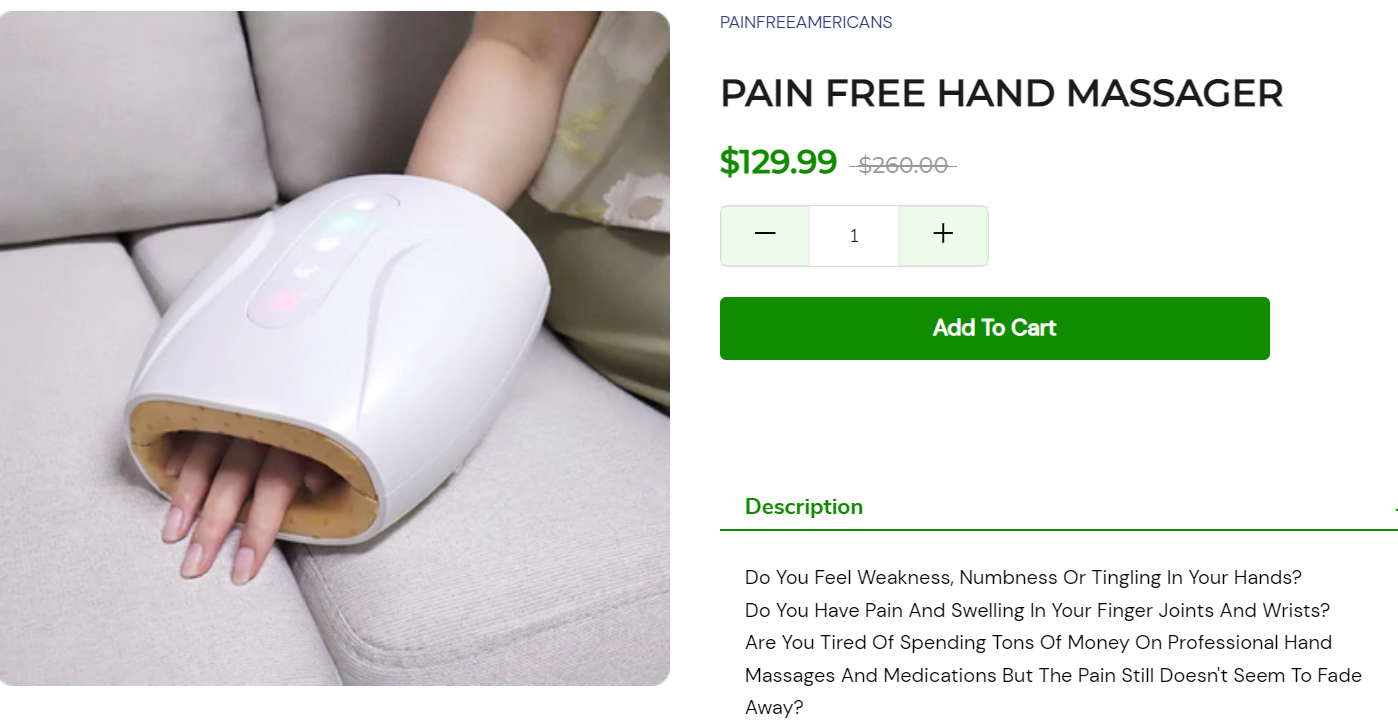Click the 'Do You Feel Weakness' text line

[x=1023, y=577]
